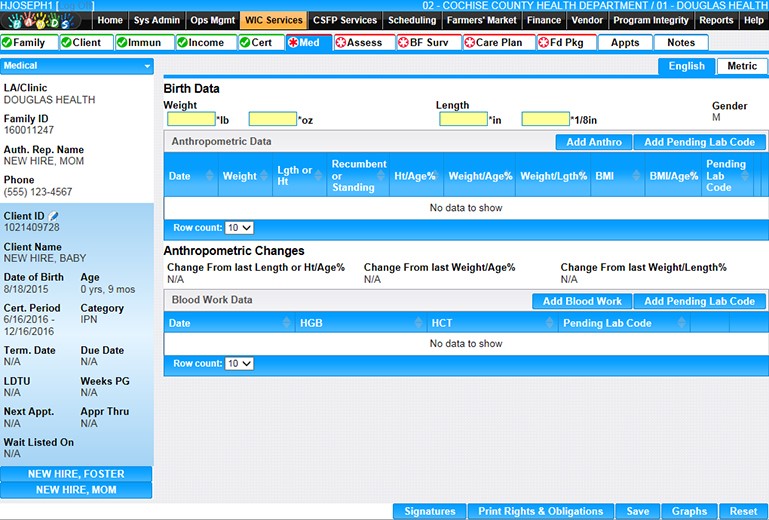Select NEW HIRE, FOSTER family member
Screen dimensions: 769x520
(x=76, y=474)
